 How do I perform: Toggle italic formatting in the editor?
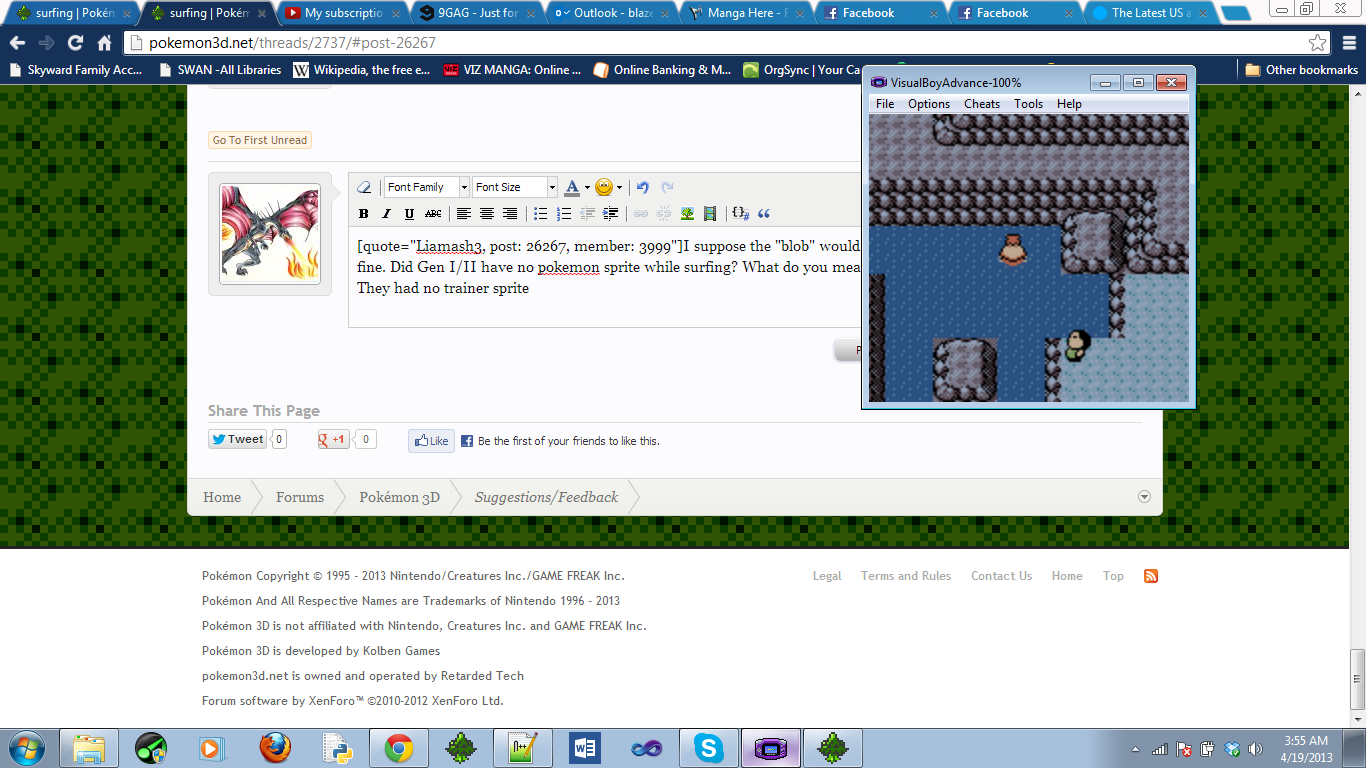(386, 213)
